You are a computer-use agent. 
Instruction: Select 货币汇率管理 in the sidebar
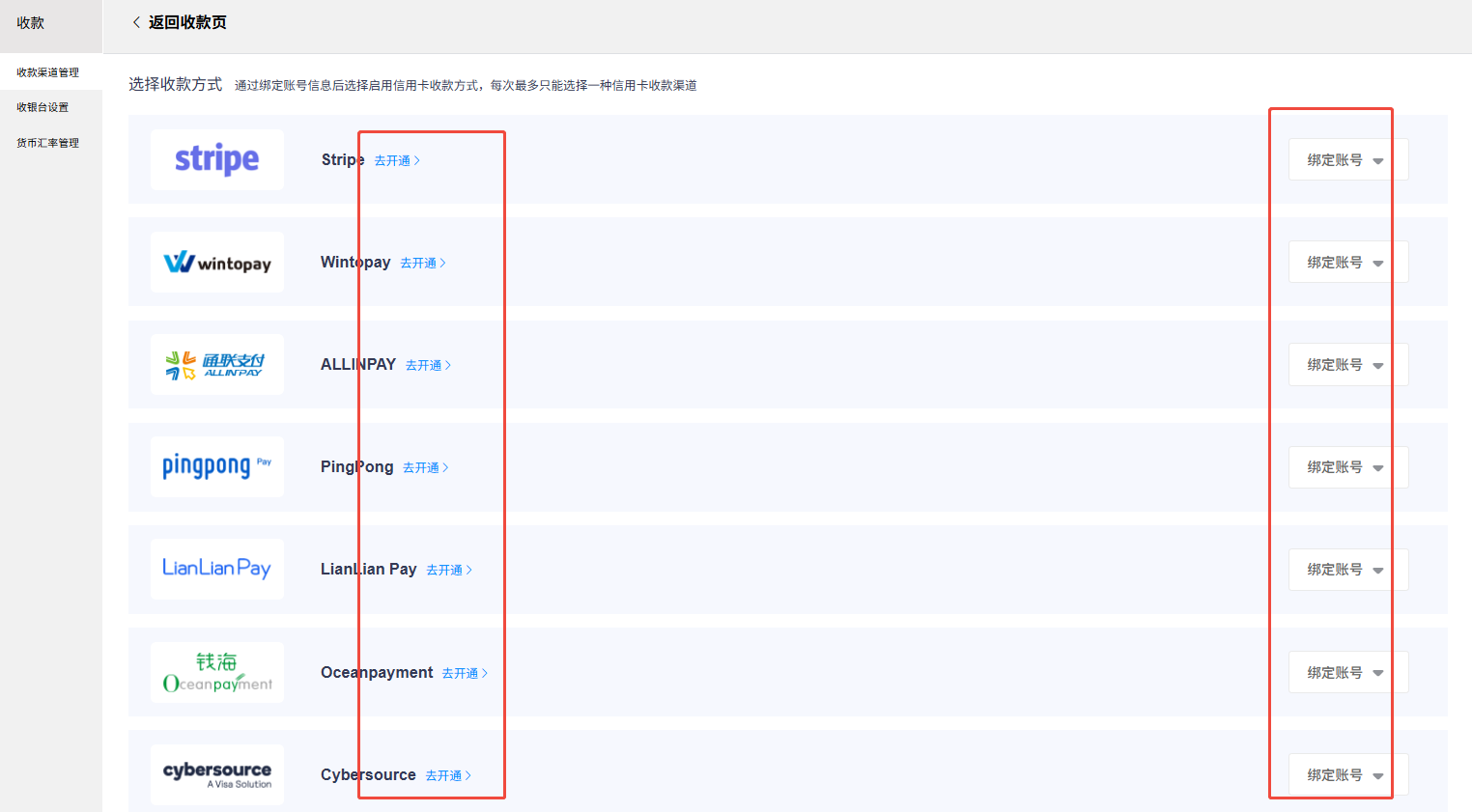[x=48, y=143]
